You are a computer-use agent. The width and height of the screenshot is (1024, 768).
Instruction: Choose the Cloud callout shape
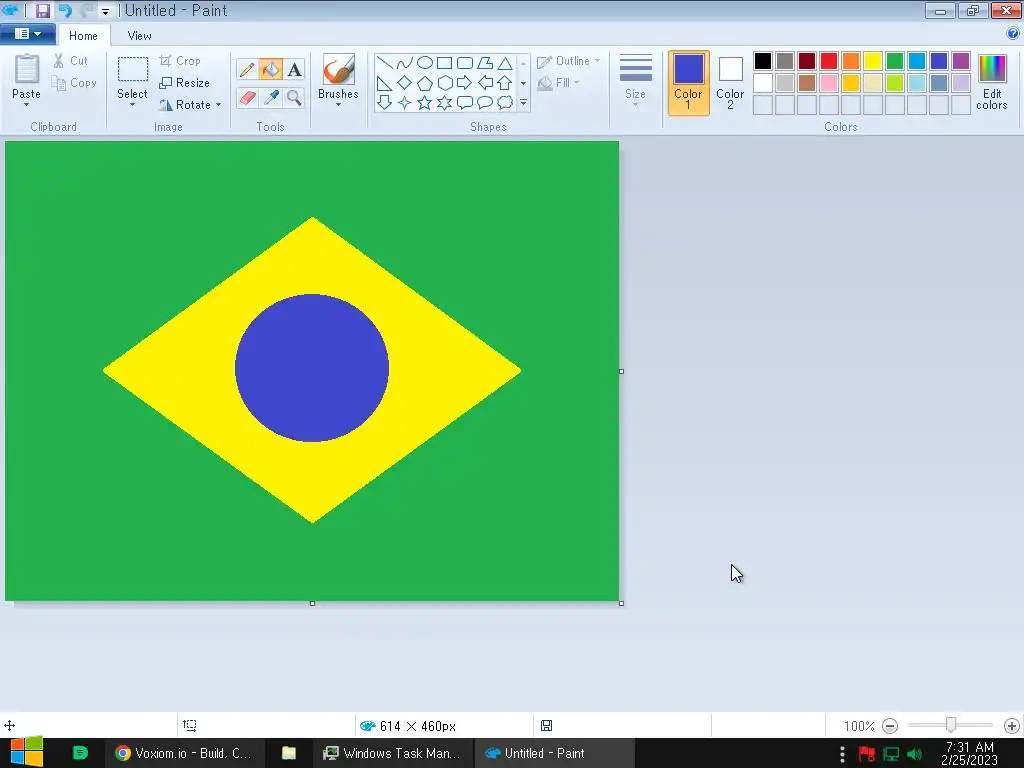pos(505,103)
